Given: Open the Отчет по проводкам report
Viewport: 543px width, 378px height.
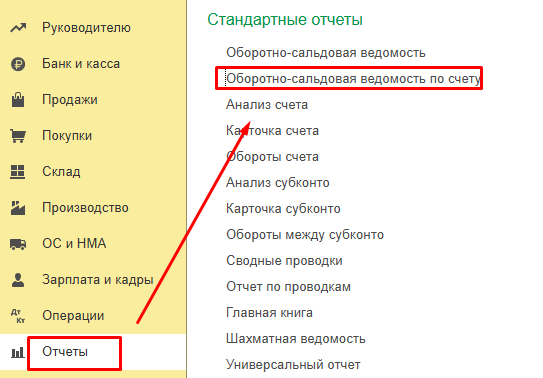Looking at the screenshot, I should coord(288,287).
